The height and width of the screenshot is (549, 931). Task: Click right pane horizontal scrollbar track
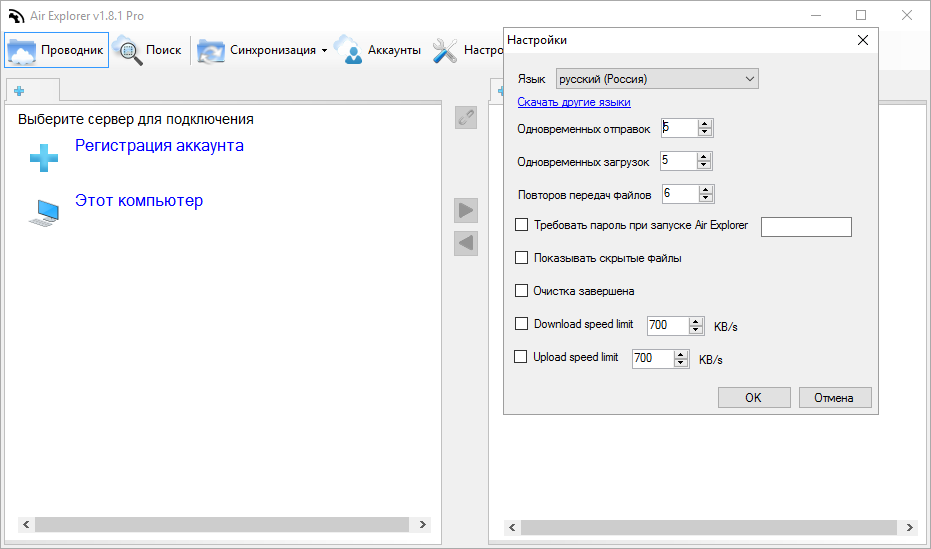coord(709,527)
